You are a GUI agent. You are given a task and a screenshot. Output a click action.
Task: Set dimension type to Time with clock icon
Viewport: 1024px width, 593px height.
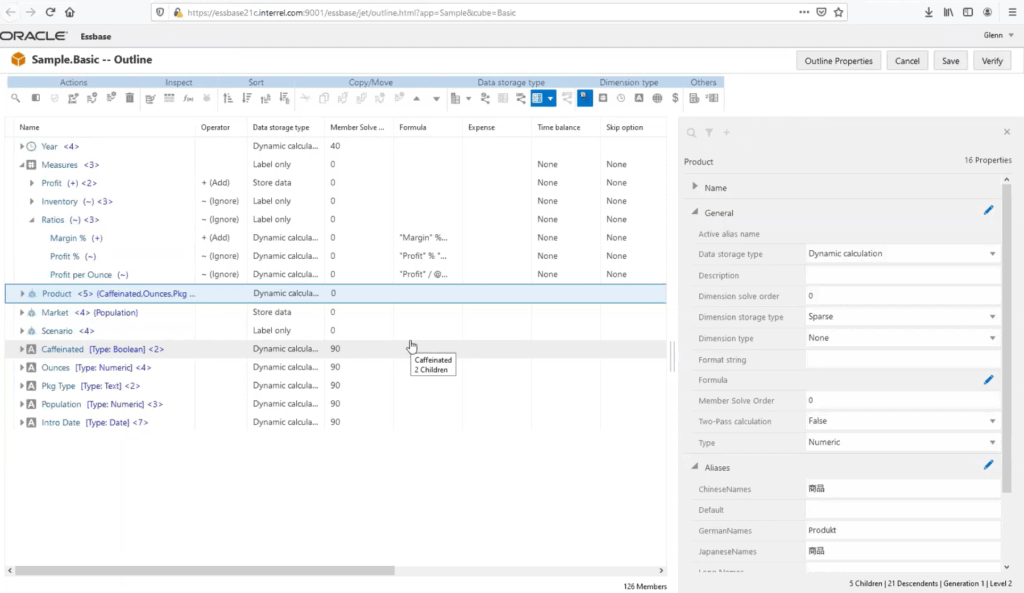[x=621, y=98]
